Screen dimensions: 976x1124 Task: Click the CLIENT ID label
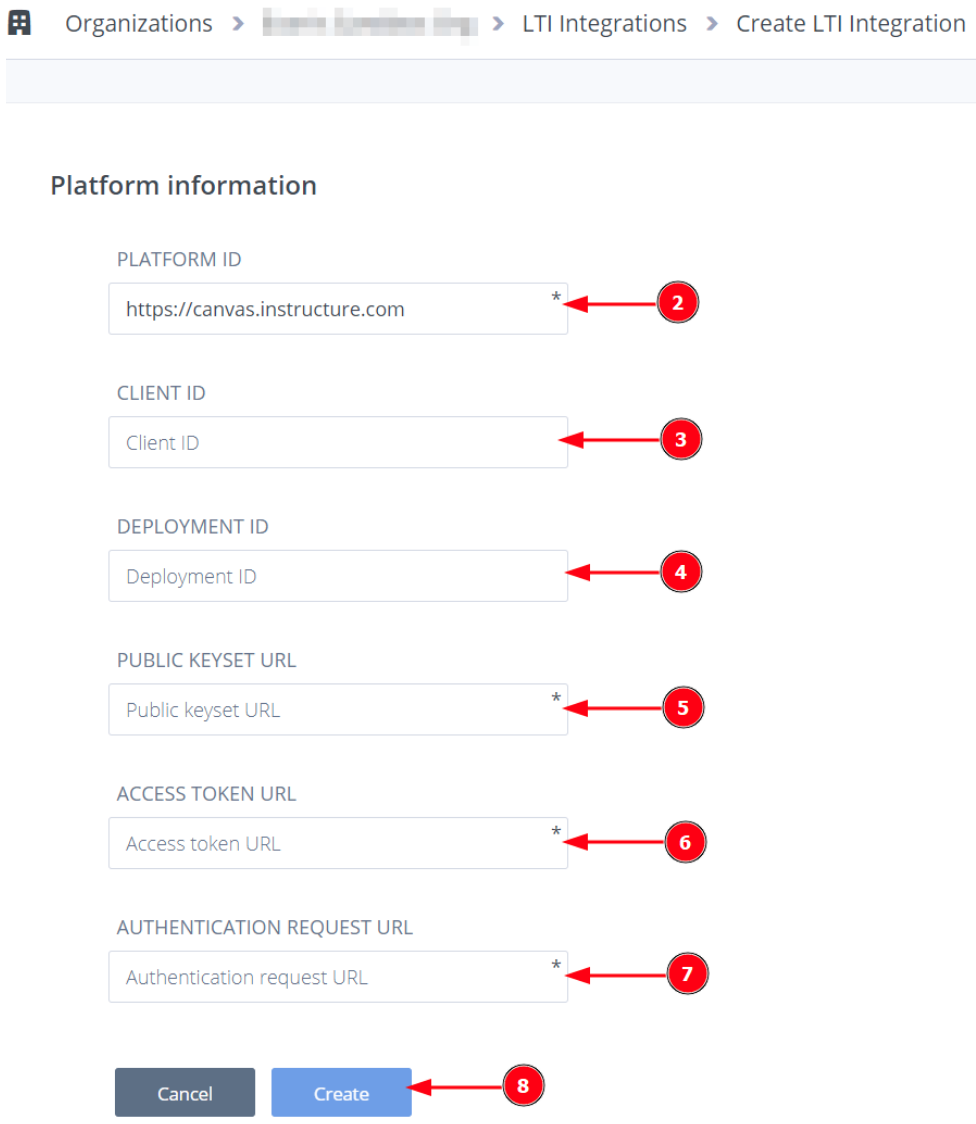point(161,394)
